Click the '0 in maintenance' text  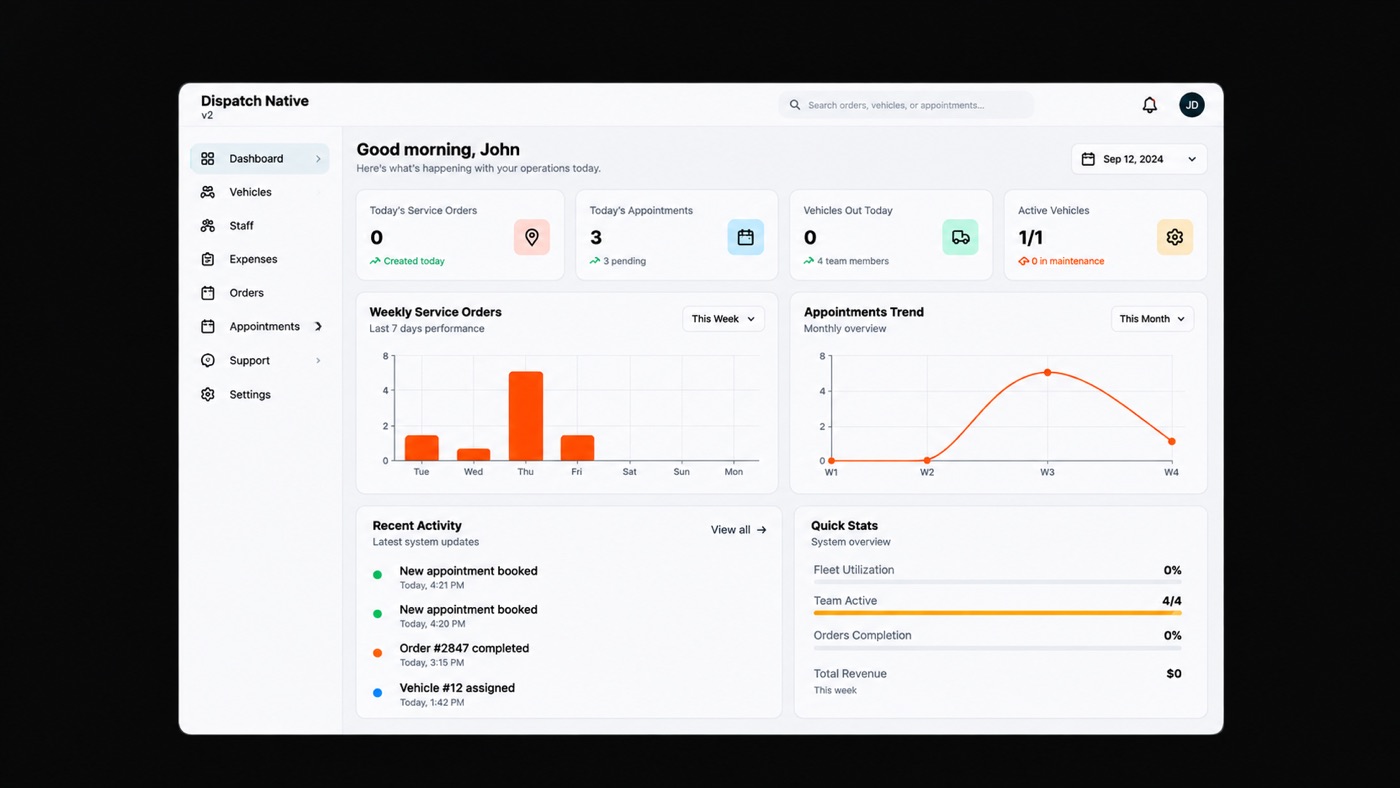[x=1068, y=261]
